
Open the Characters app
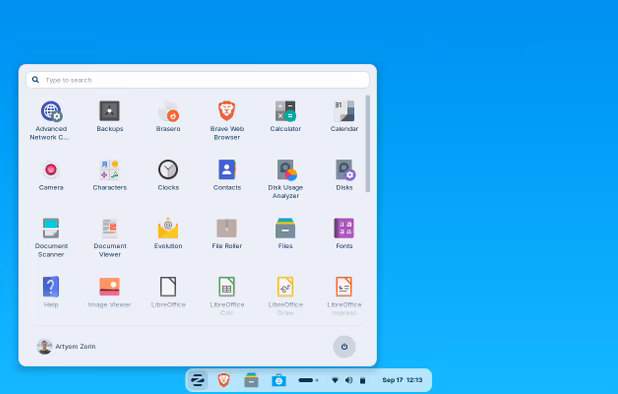tap(110, 175)
